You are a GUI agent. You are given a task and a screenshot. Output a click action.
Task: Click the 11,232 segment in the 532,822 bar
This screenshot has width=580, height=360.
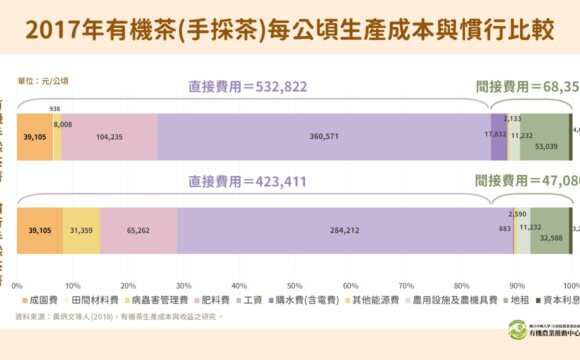[515, 137]
